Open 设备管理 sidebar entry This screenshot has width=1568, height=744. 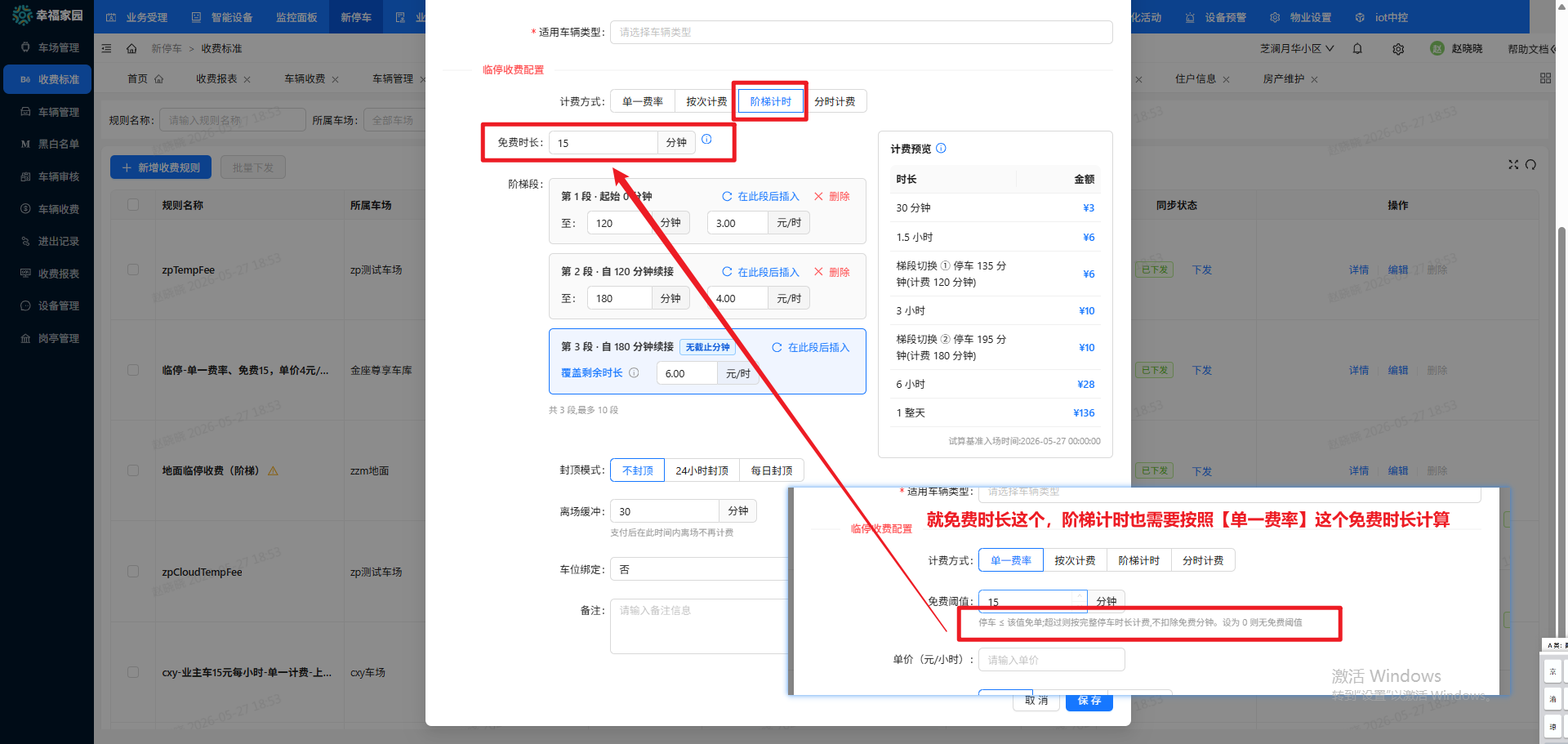49,305
